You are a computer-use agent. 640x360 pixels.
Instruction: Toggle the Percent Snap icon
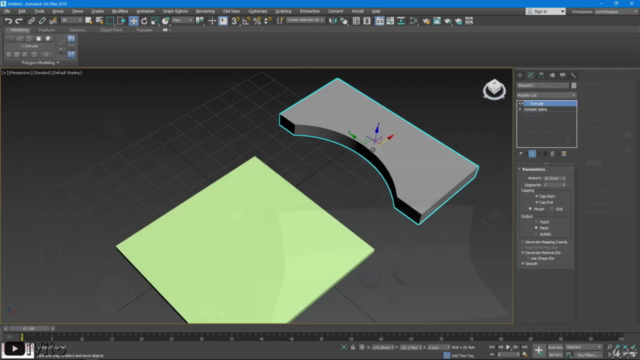[257, 21]
